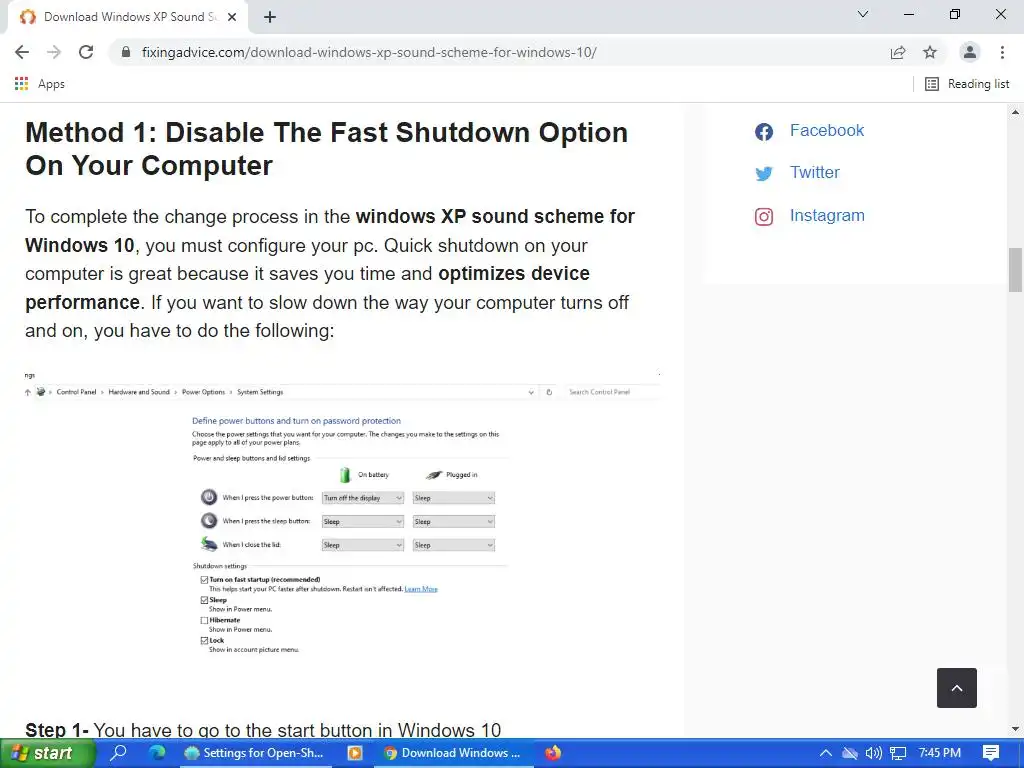Launch Microsoft Edge from taskbar
1024x768 pixels.
(x=157, y=753)
